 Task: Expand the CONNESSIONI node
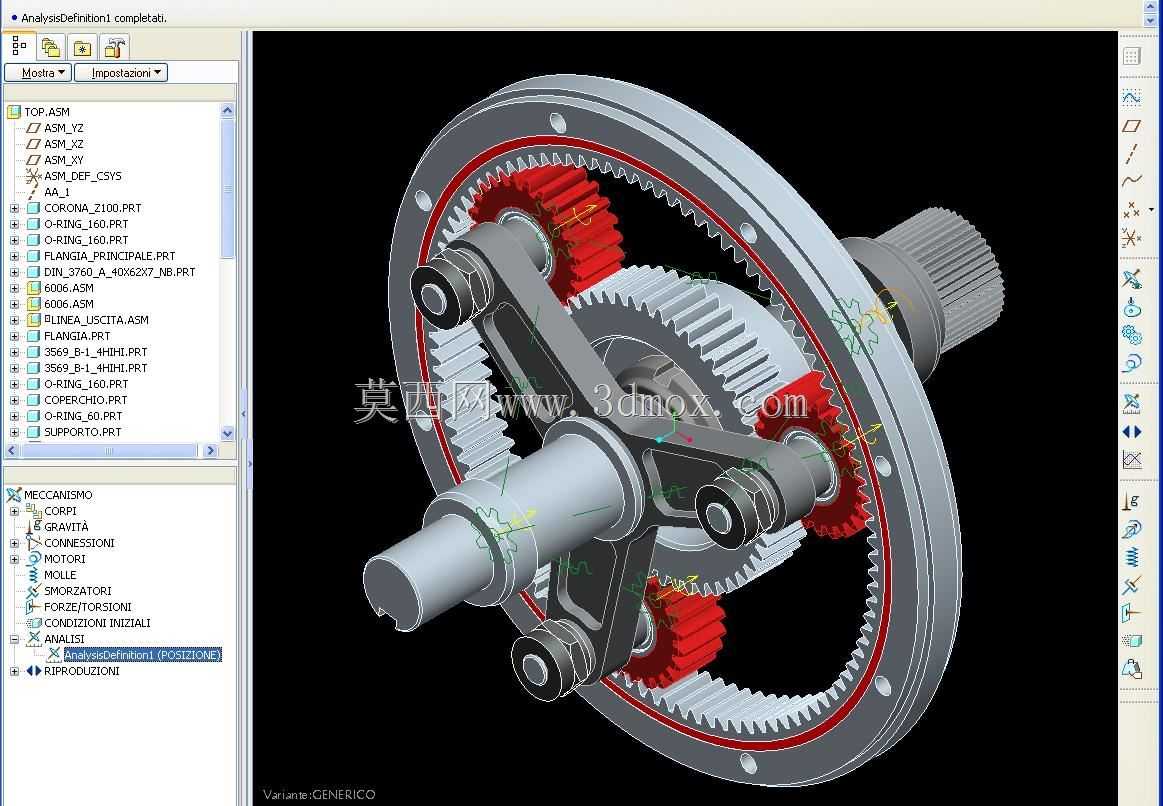(x=14, y=544)
